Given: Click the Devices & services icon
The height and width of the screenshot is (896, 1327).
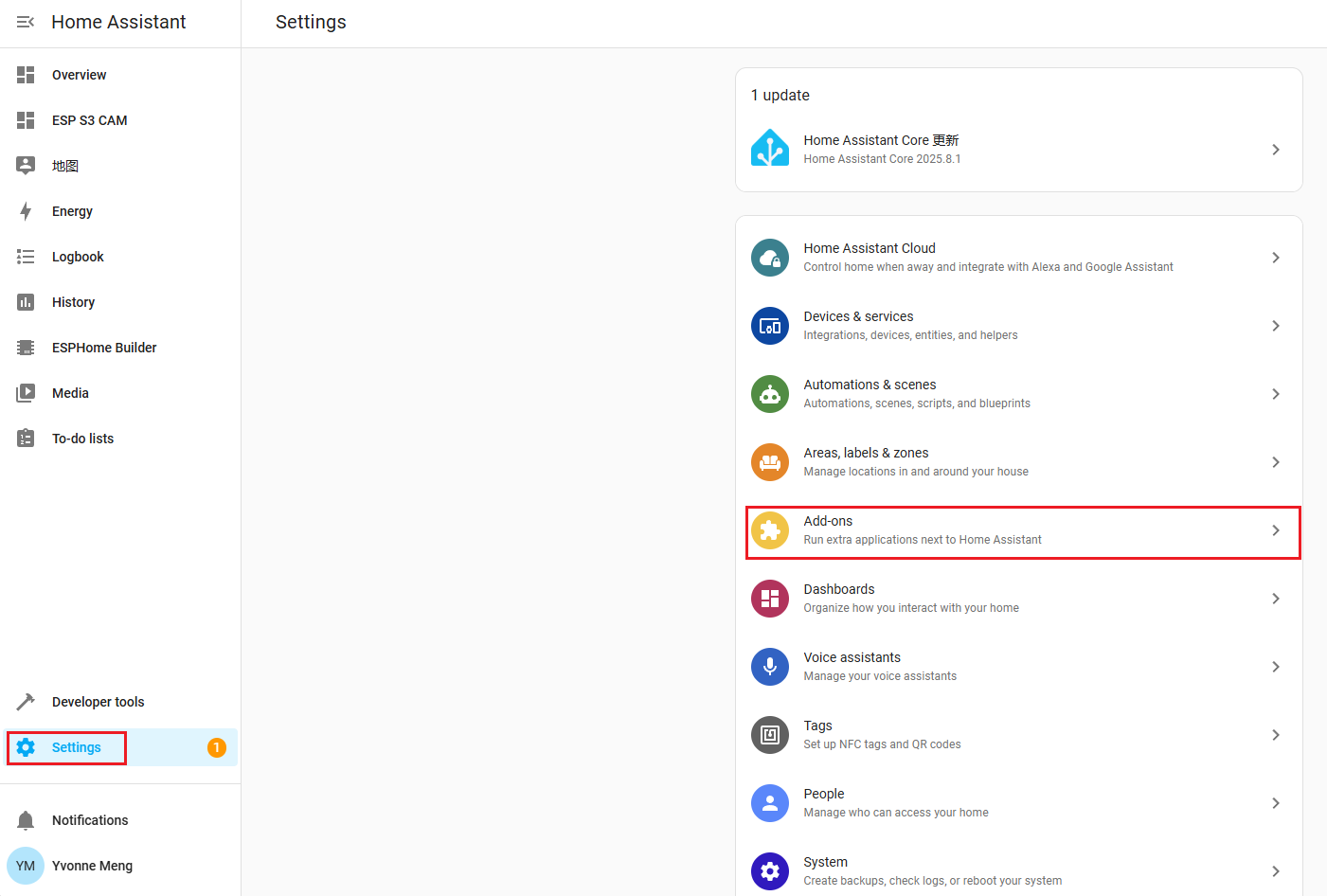Looking at the screenshot, I should 770,326.
